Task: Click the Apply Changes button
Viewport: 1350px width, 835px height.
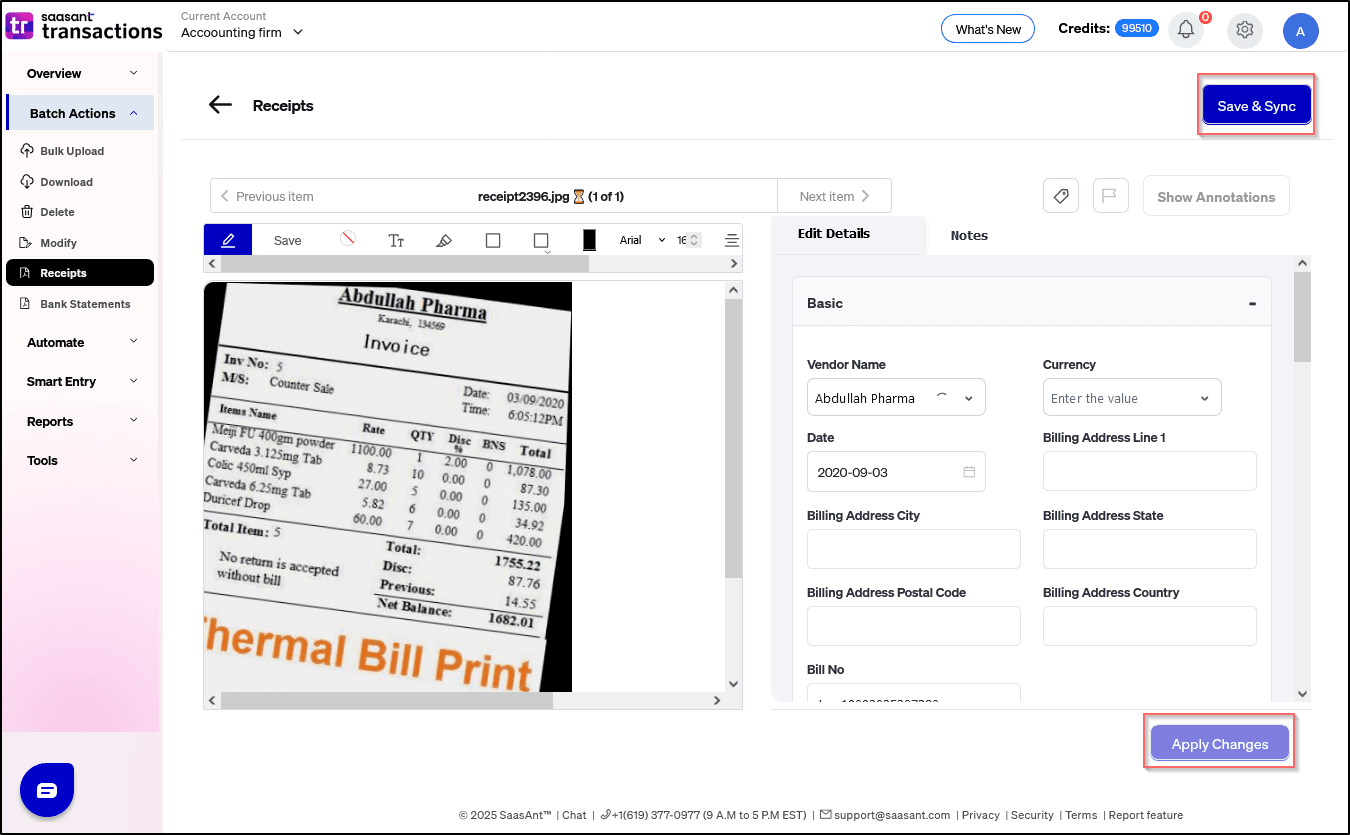Action: (x=1219, y=744)
